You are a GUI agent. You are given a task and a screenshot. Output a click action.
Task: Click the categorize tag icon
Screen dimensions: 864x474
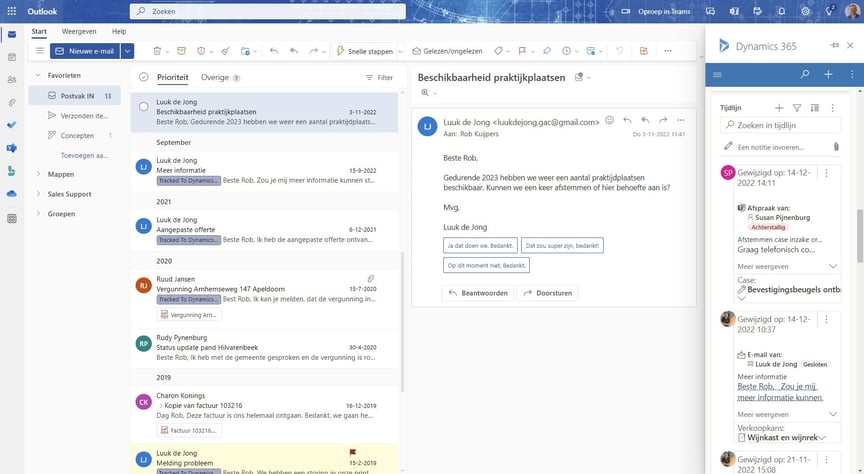(498, 51)
